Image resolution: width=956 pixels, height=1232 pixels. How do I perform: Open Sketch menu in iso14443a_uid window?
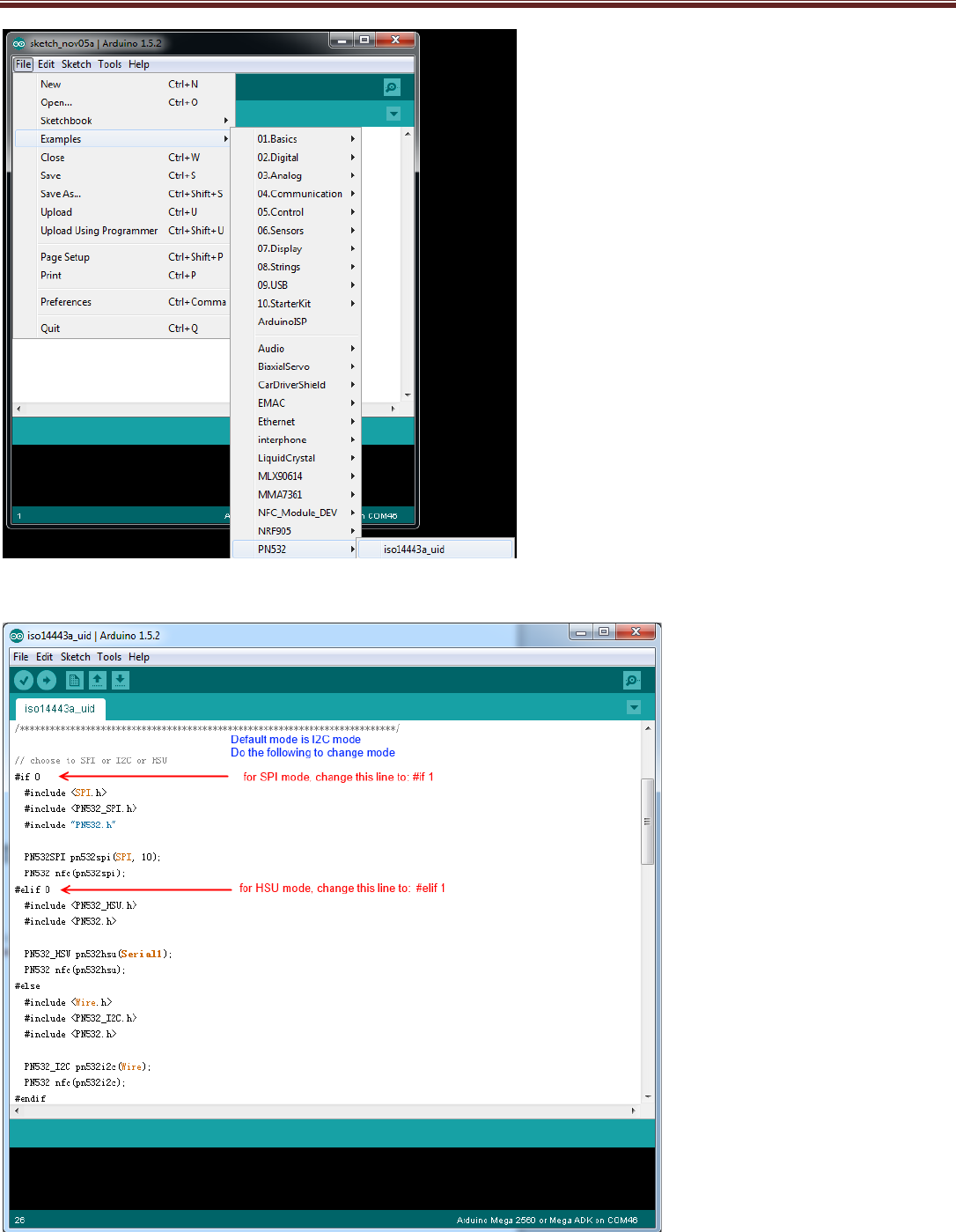[x=76, y=657]
